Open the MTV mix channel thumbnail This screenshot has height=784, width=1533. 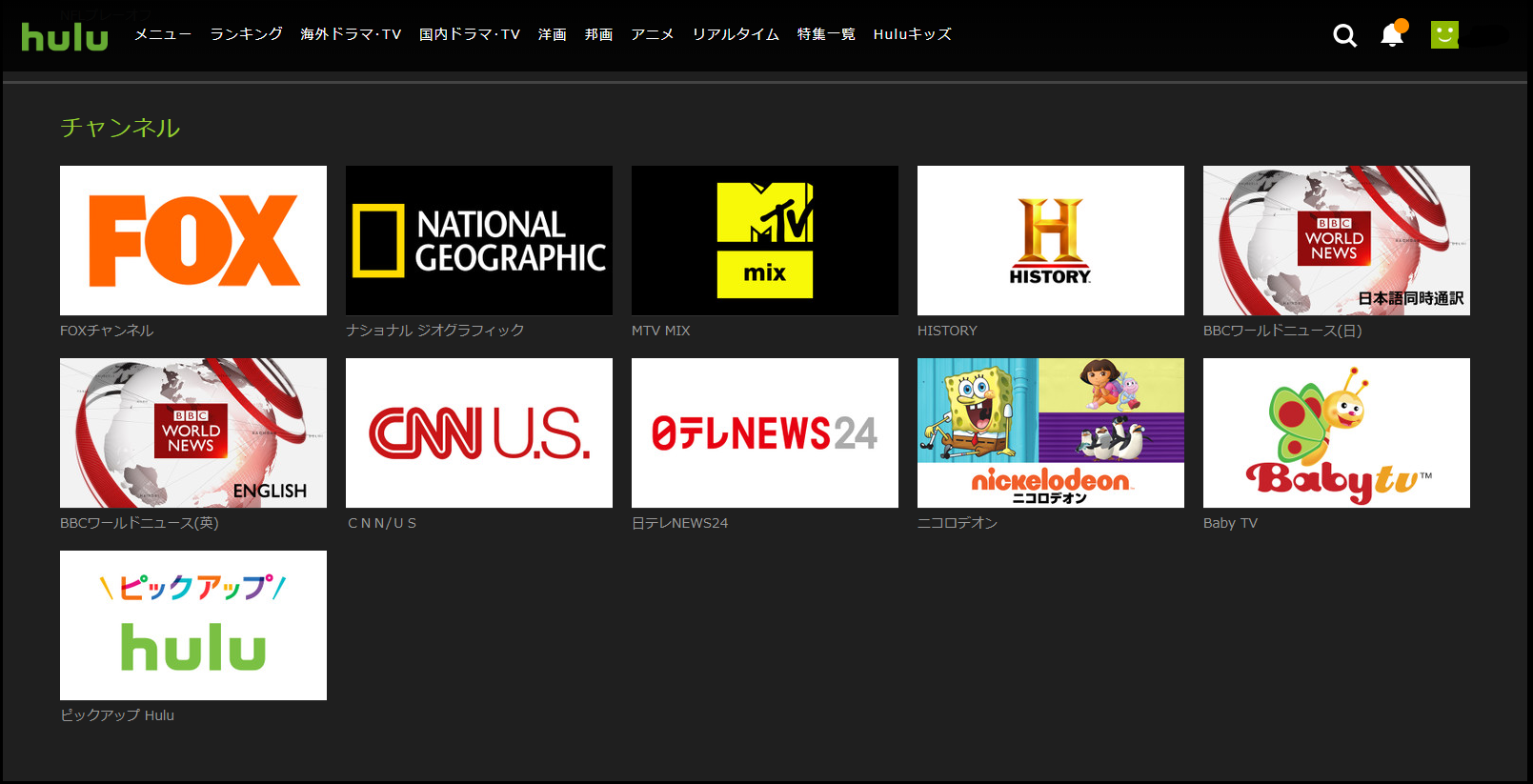click(765, 240)
